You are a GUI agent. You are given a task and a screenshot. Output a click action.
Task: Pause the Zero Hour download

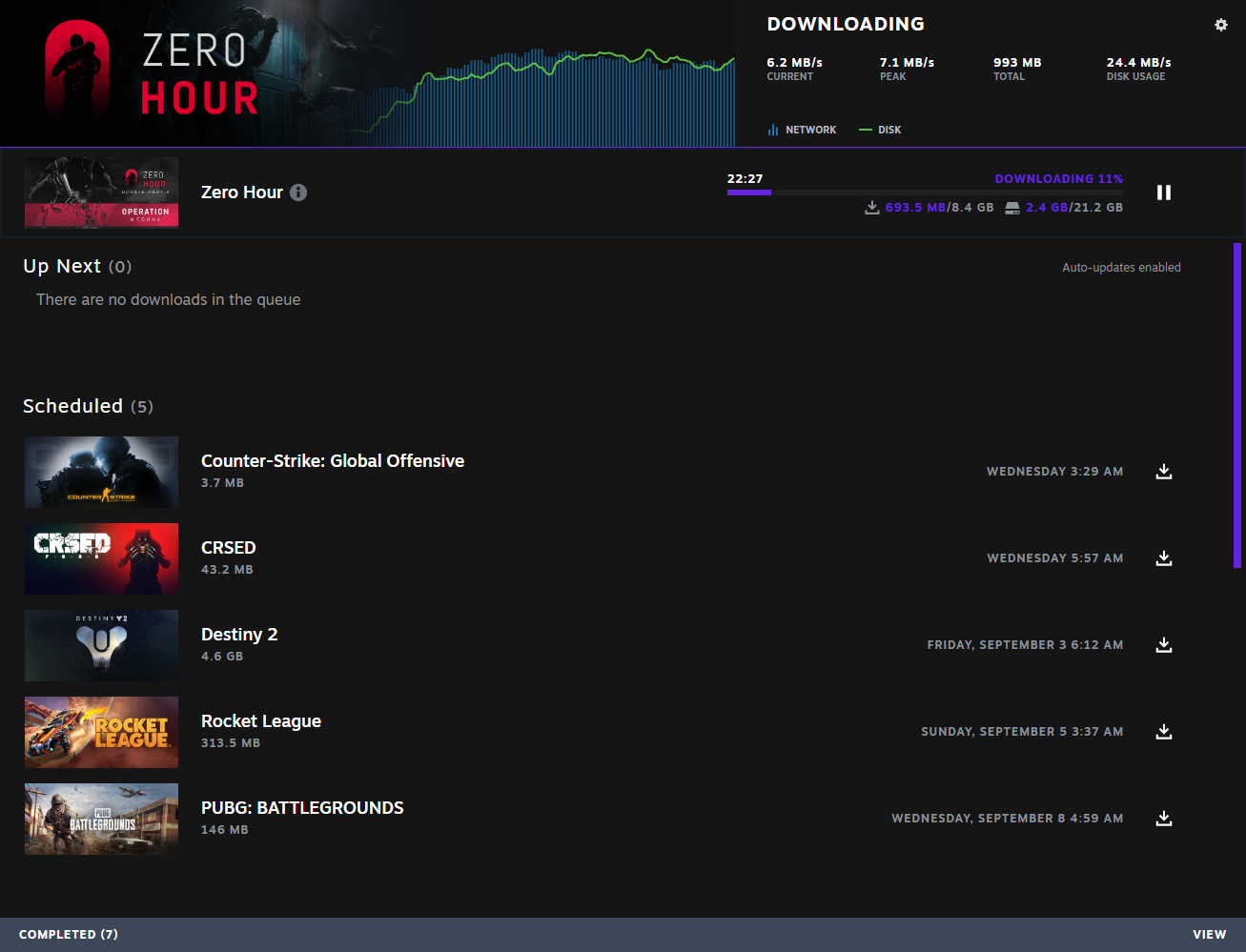1164,192
